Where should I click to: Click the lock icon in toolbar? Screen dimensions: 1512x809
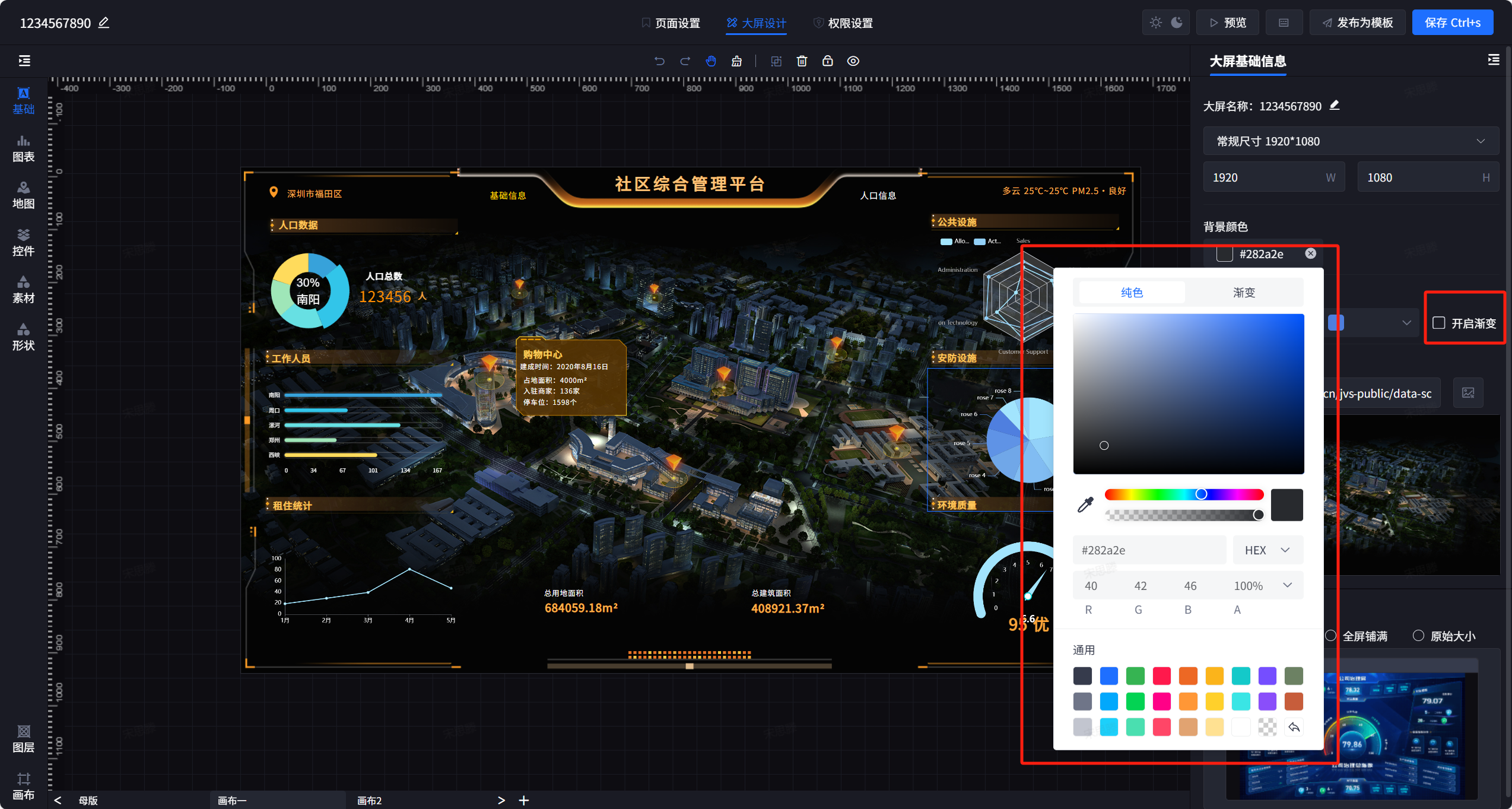tap(827, 61)
